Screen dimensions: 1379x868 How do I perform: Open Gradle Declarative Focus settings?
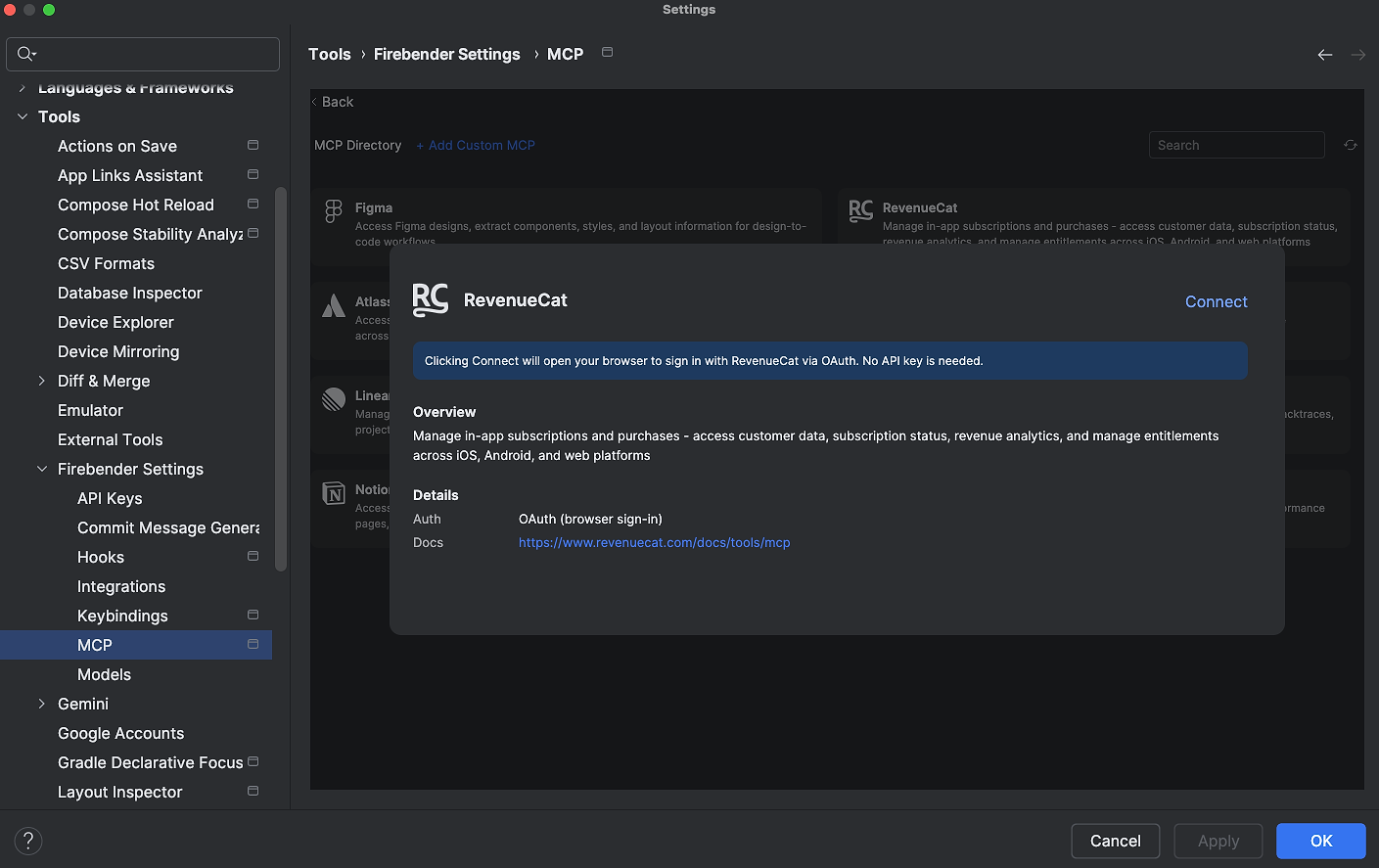pos(151,762)
